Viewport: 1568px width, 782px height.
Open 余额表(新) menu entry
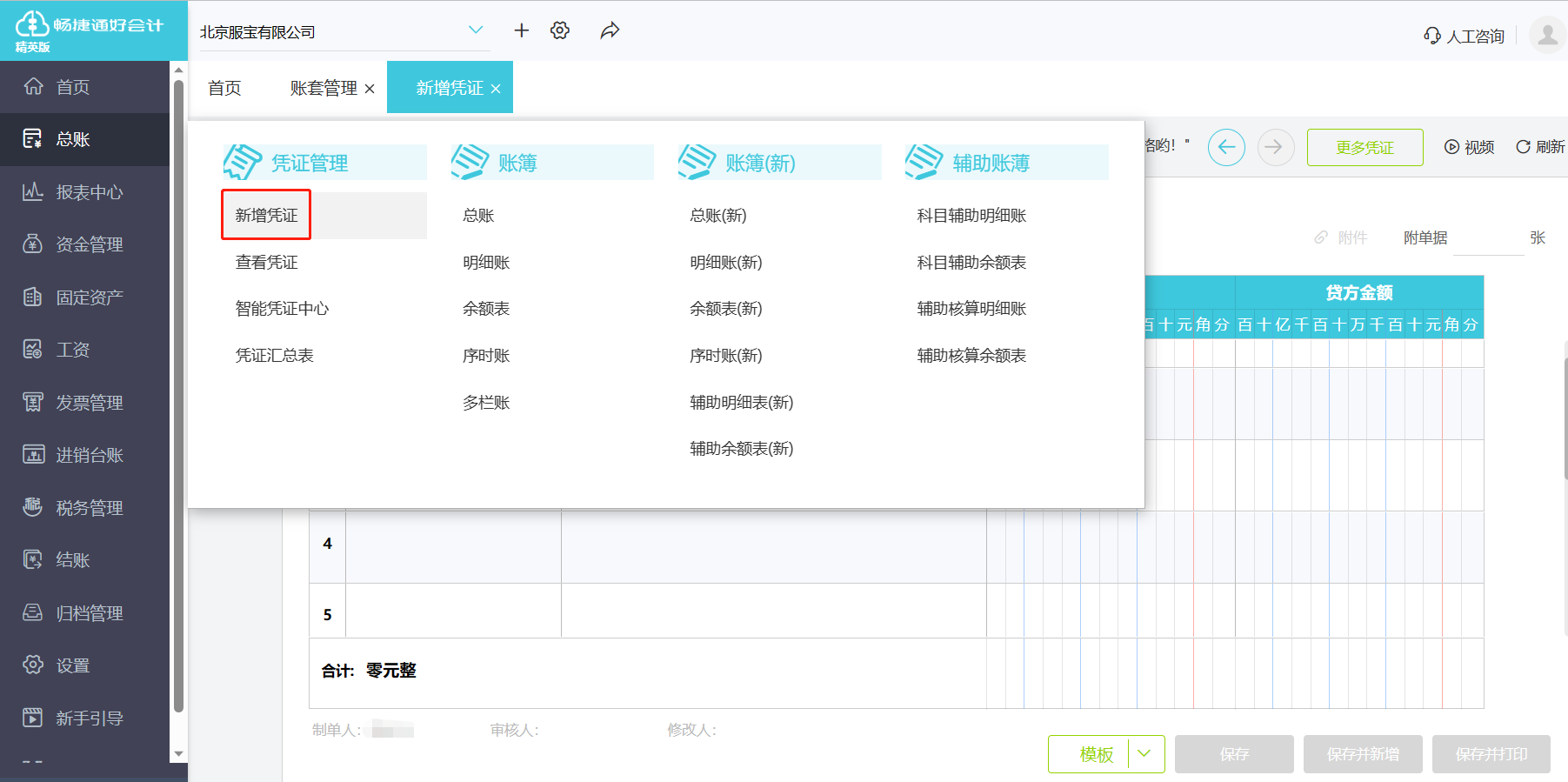click(x=726, y=309)
